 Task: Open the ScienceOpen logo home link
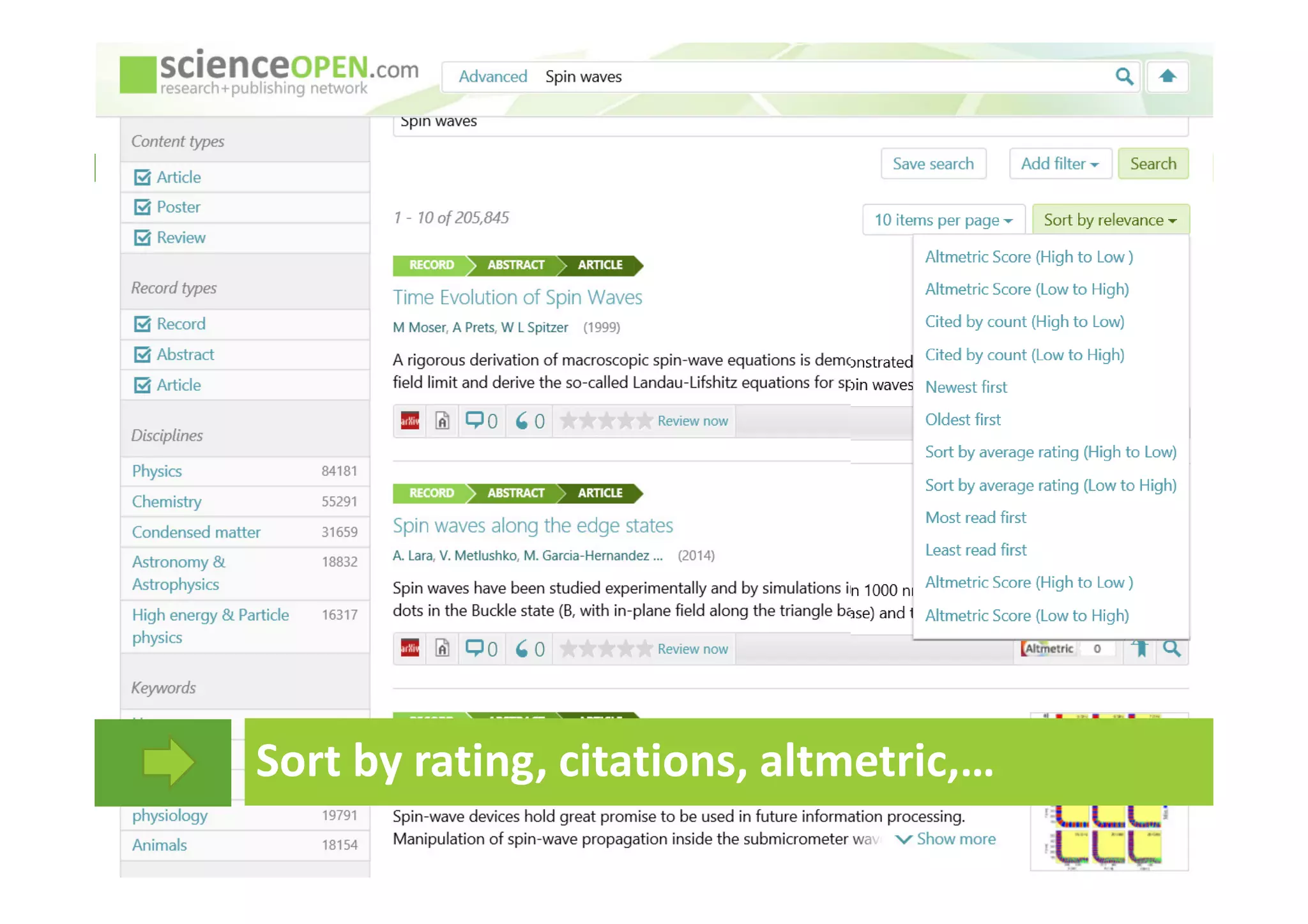pyautogui.click(x=269, y=73)
